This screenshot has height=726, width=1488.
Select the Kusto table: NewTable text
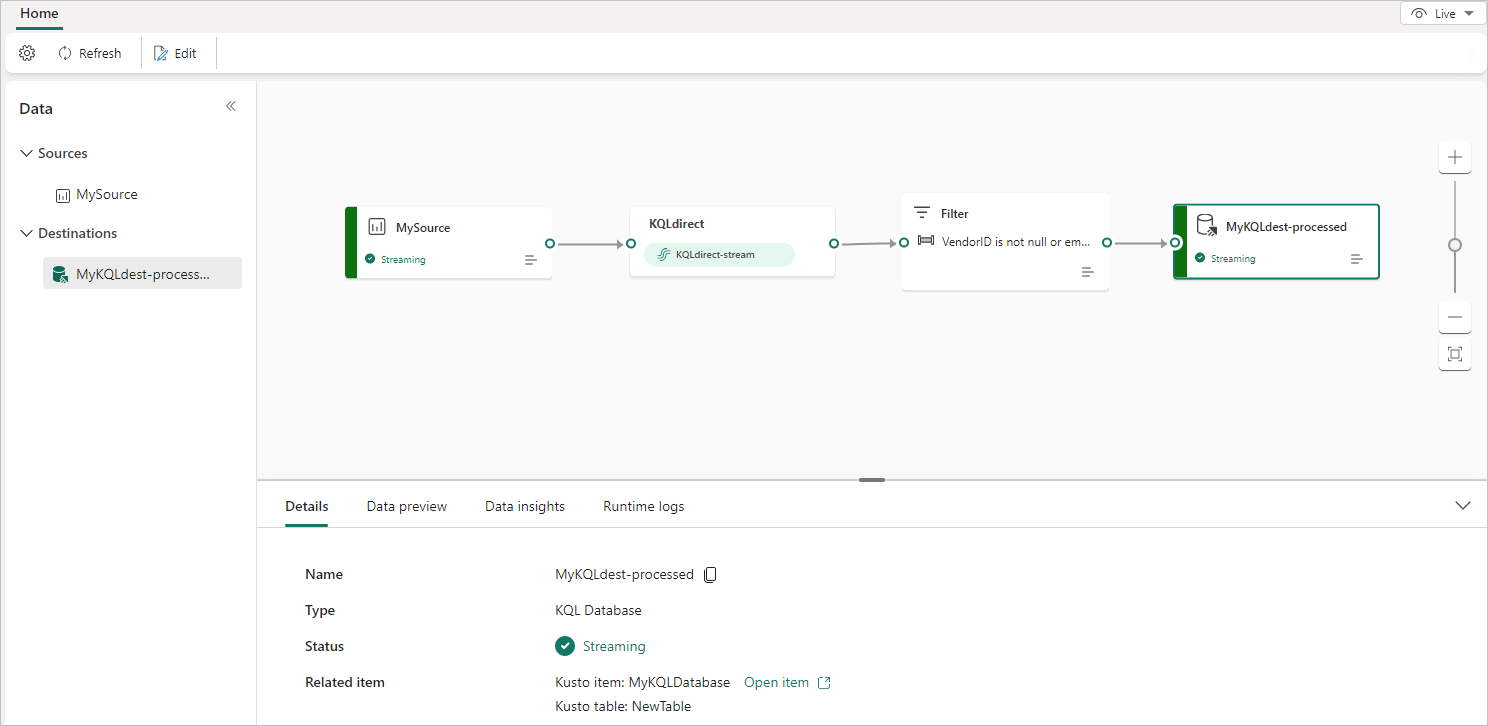(x=623, y=706)
